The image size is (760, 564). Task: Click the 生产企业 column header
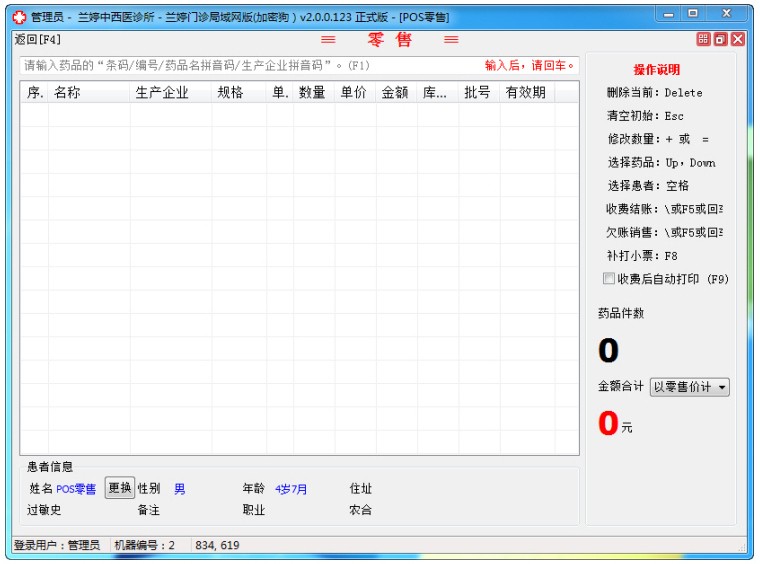click(171, 92)
